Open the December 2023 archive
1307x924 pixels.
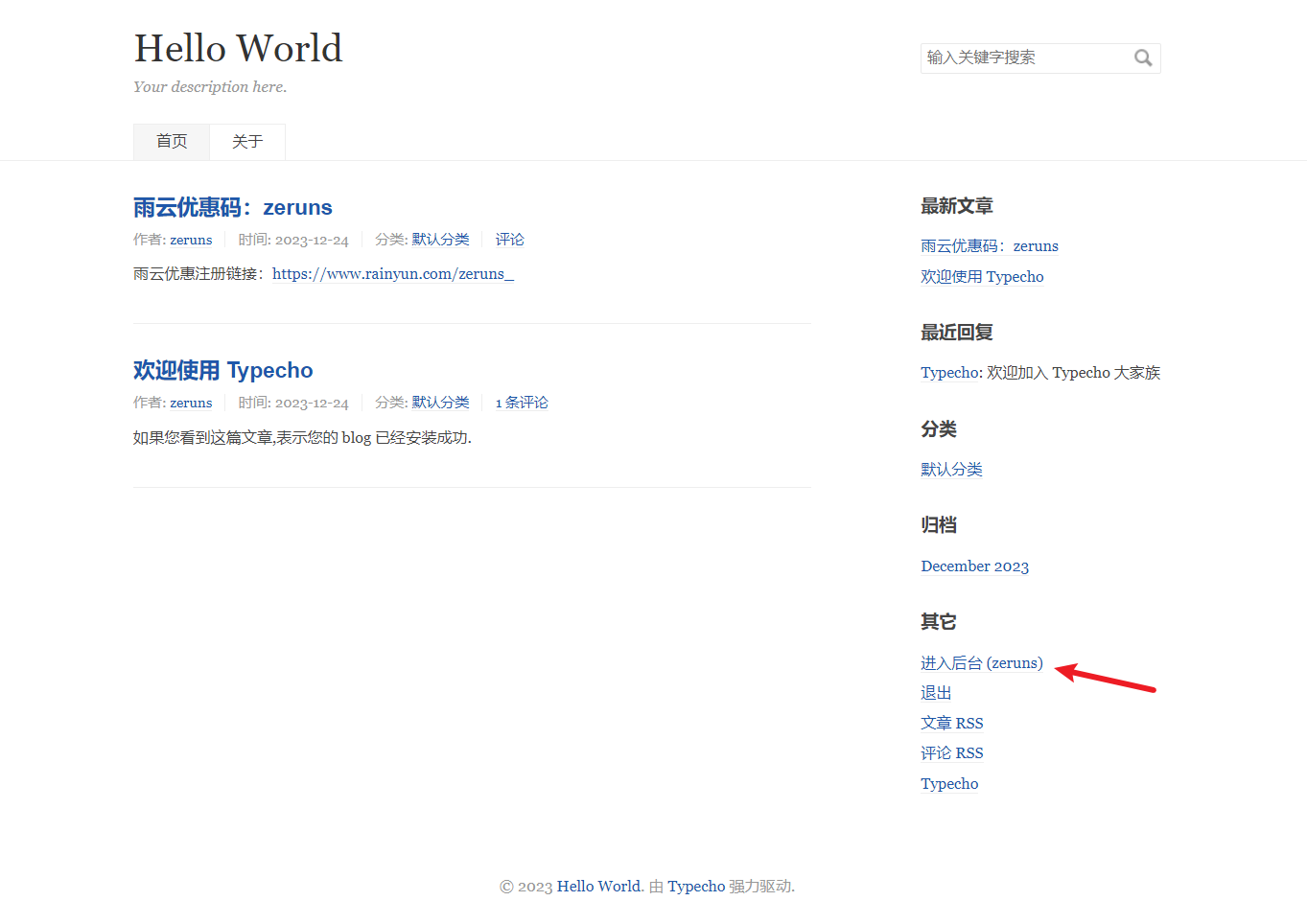975,566
